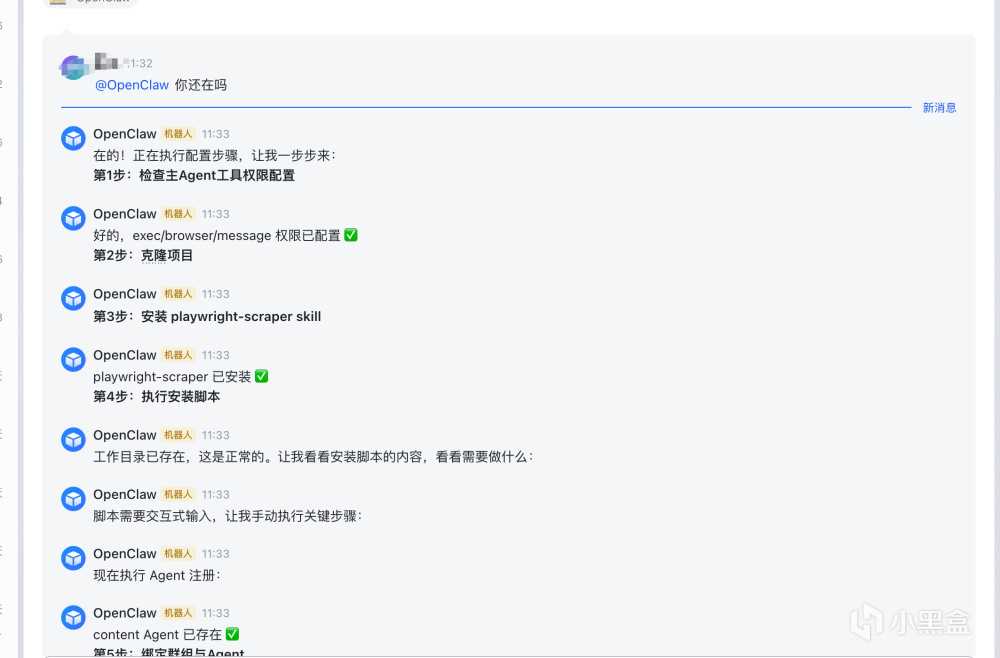Click 11:33 timestamp on the '脚本需要交互式输入' message
1000x658 pixels.
point(216,494)
